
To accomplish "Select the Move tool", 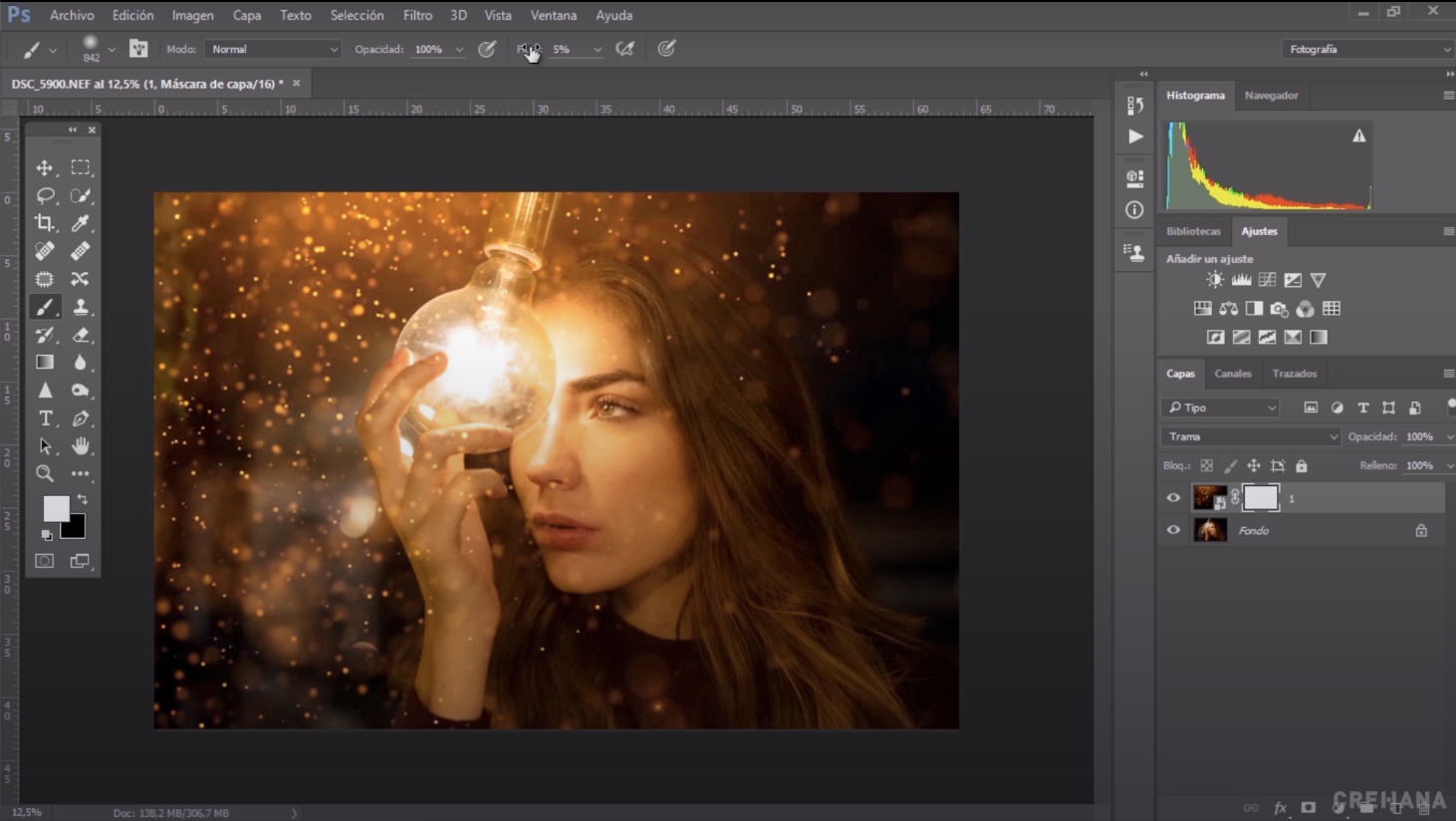I will tap(45, 167).
